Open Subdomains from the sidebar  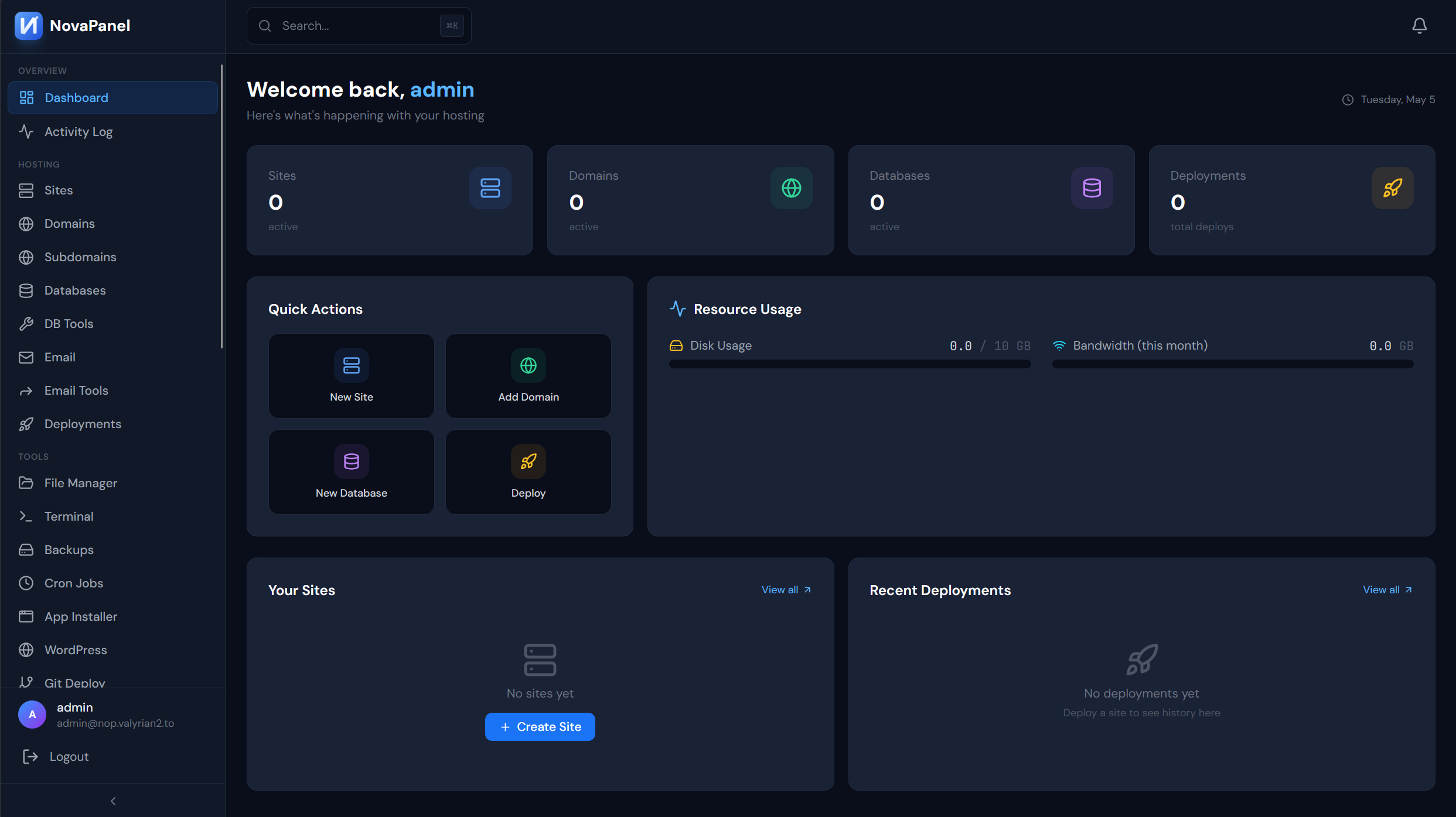112,257
